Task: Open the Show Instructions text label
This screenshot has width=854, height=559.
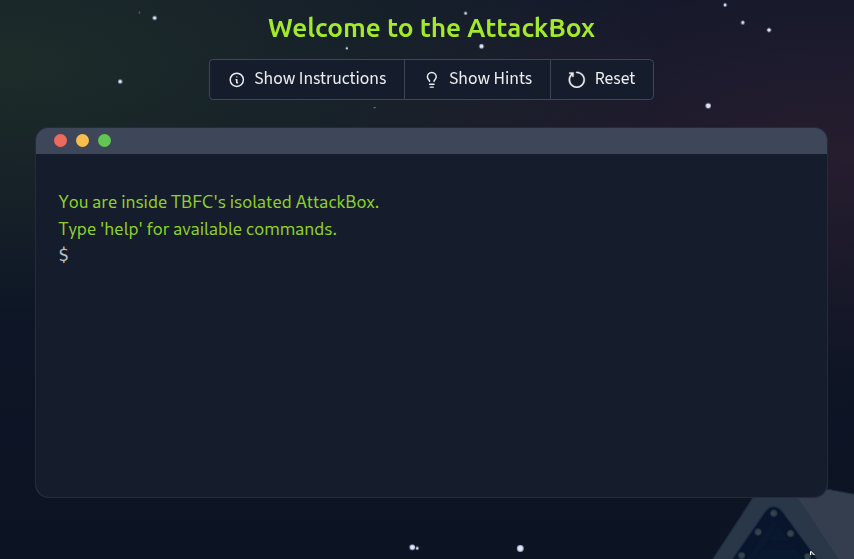Action: 320,79
